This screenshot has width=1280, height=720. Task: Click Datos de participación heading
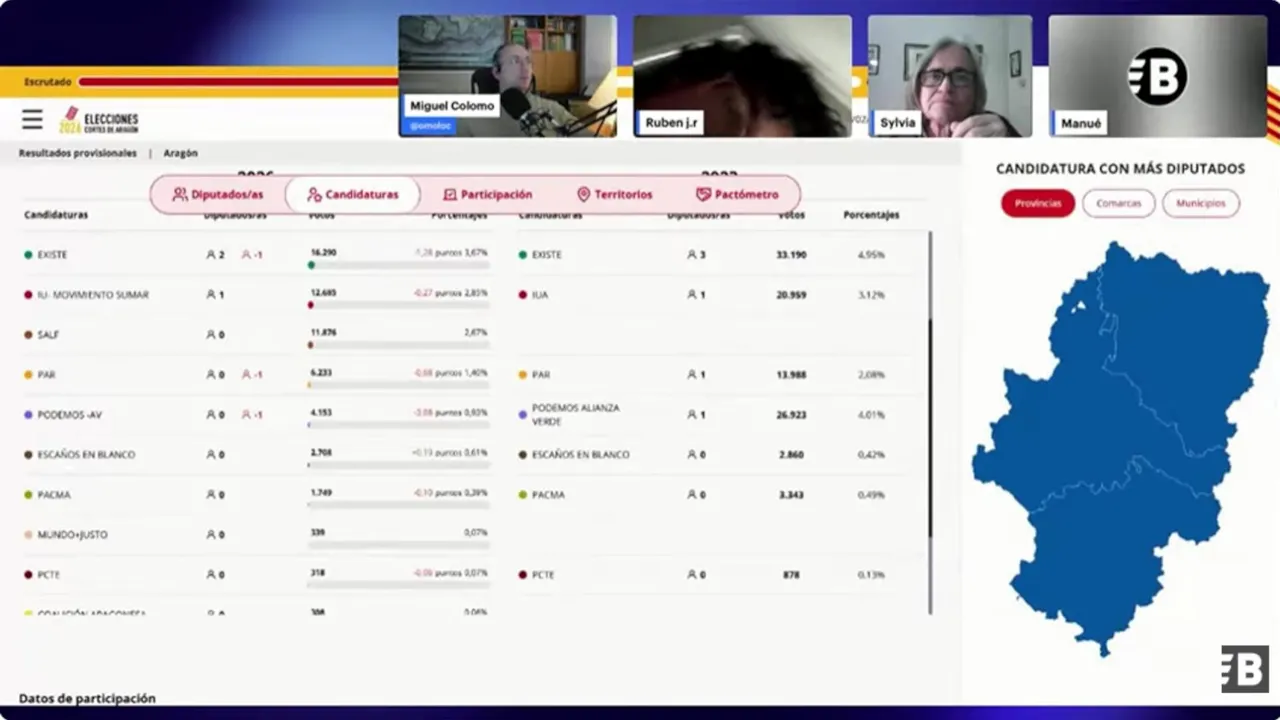click(x=87, y=698)
